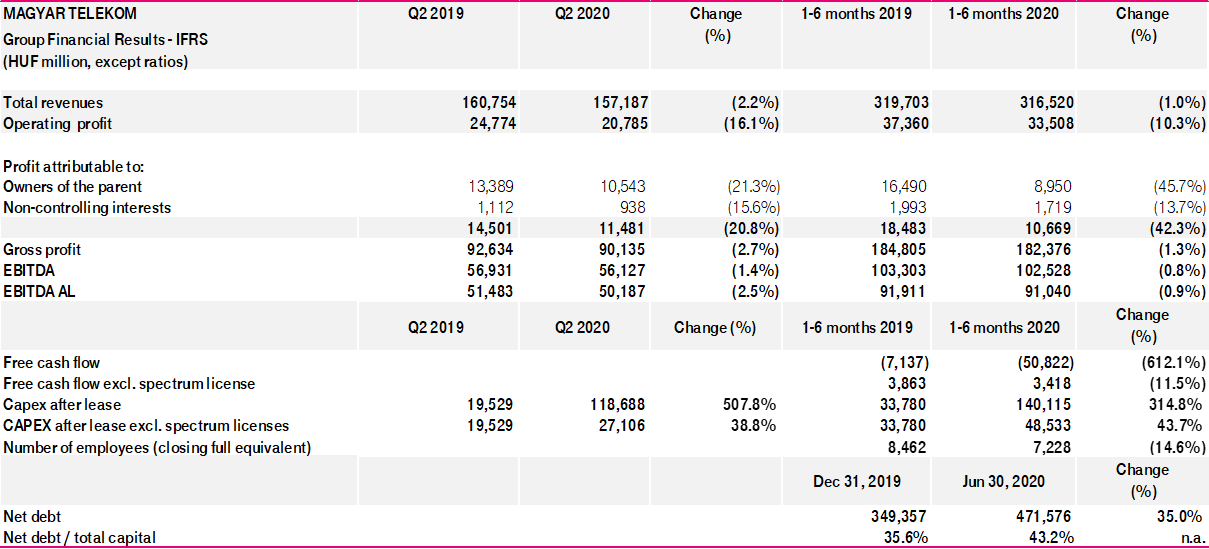Click the Total revenues row label
Image resolution: width=1209 pixels, height=549 pixels.
point(53,102)
